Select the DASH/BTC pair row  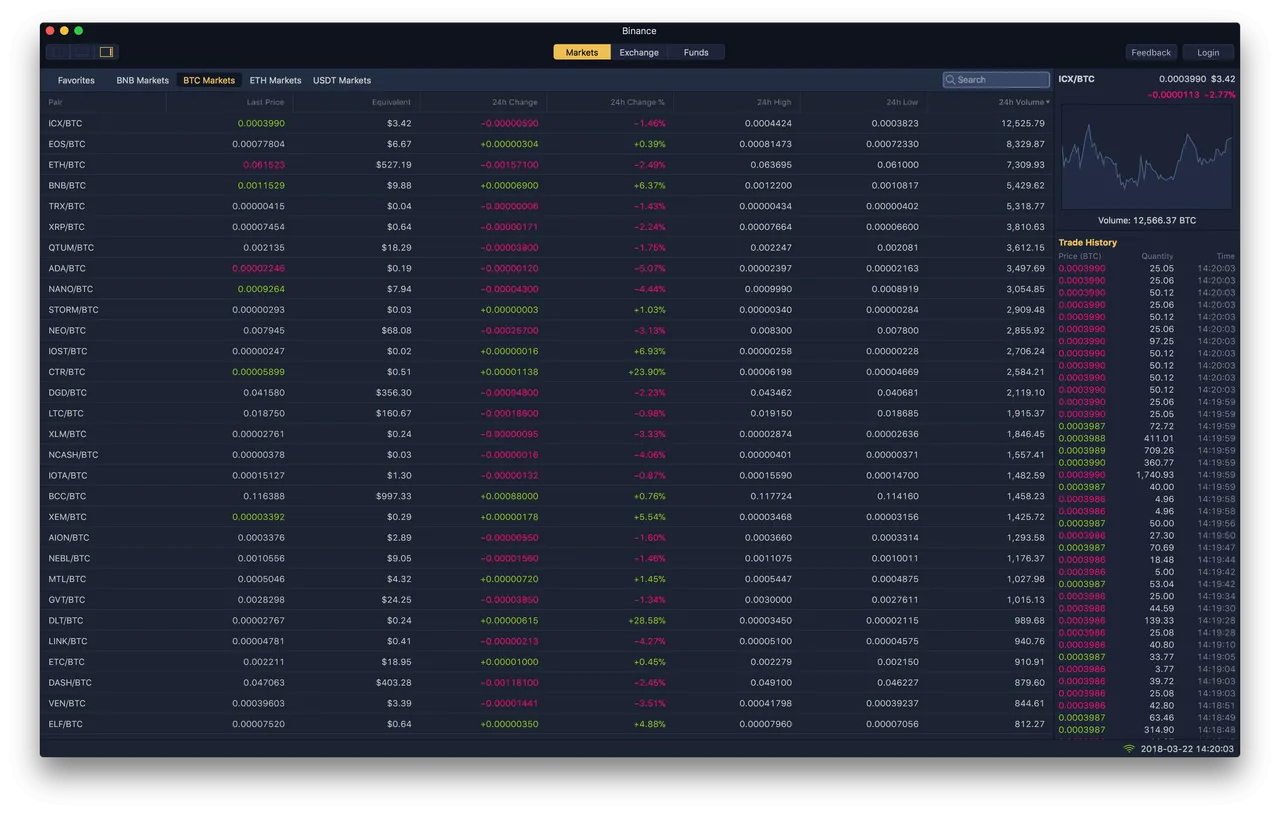coord(546,682)
